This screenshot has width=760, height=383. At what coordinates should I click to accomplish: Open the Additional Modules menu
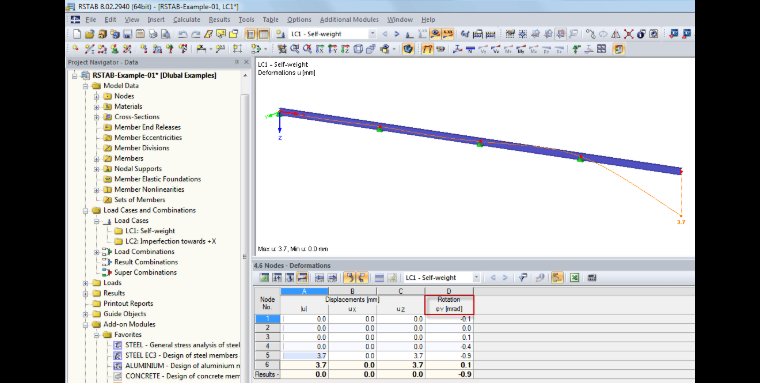point(349,20)
